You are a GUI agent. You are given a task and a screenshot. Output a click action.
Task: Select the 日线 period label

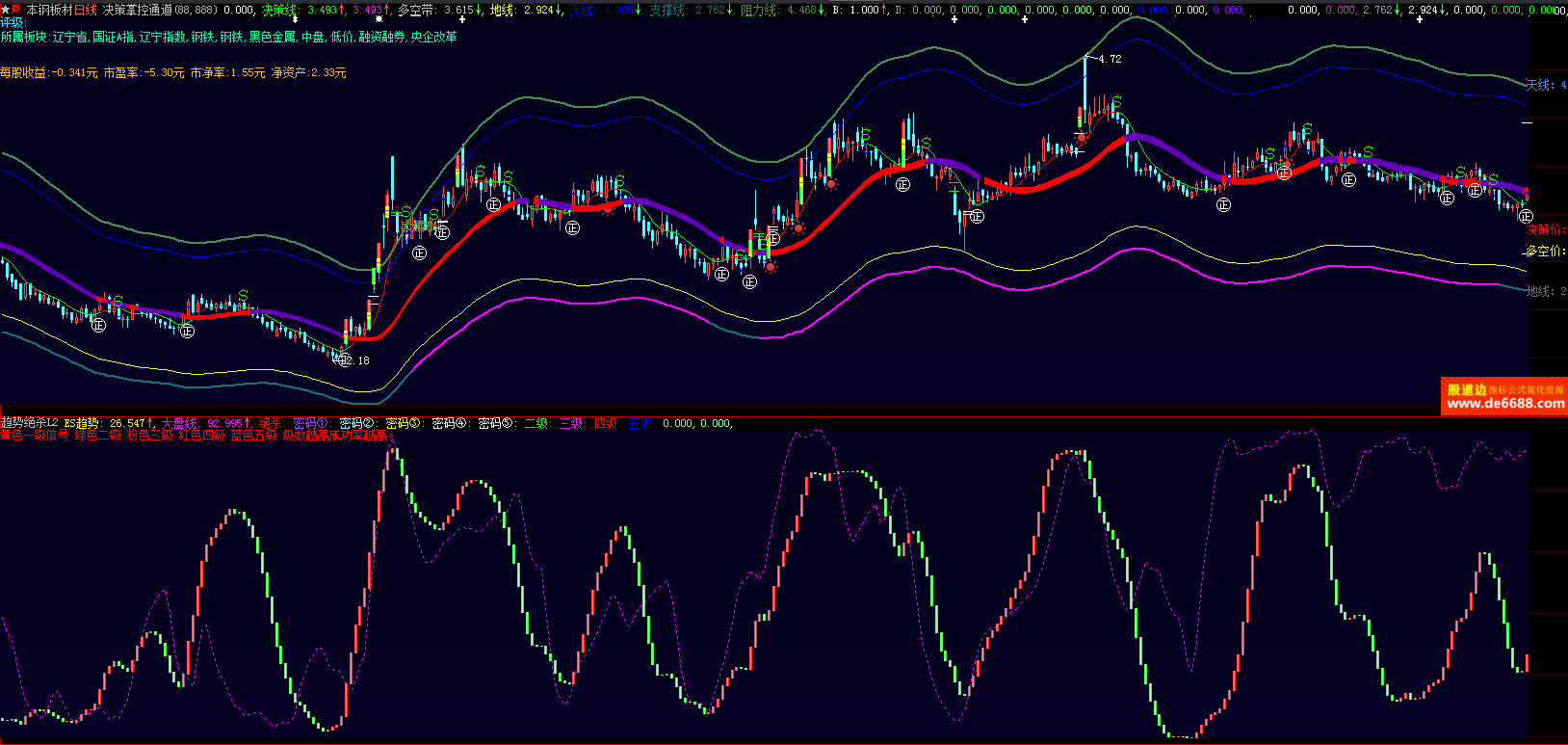click(x=87, y=10)
